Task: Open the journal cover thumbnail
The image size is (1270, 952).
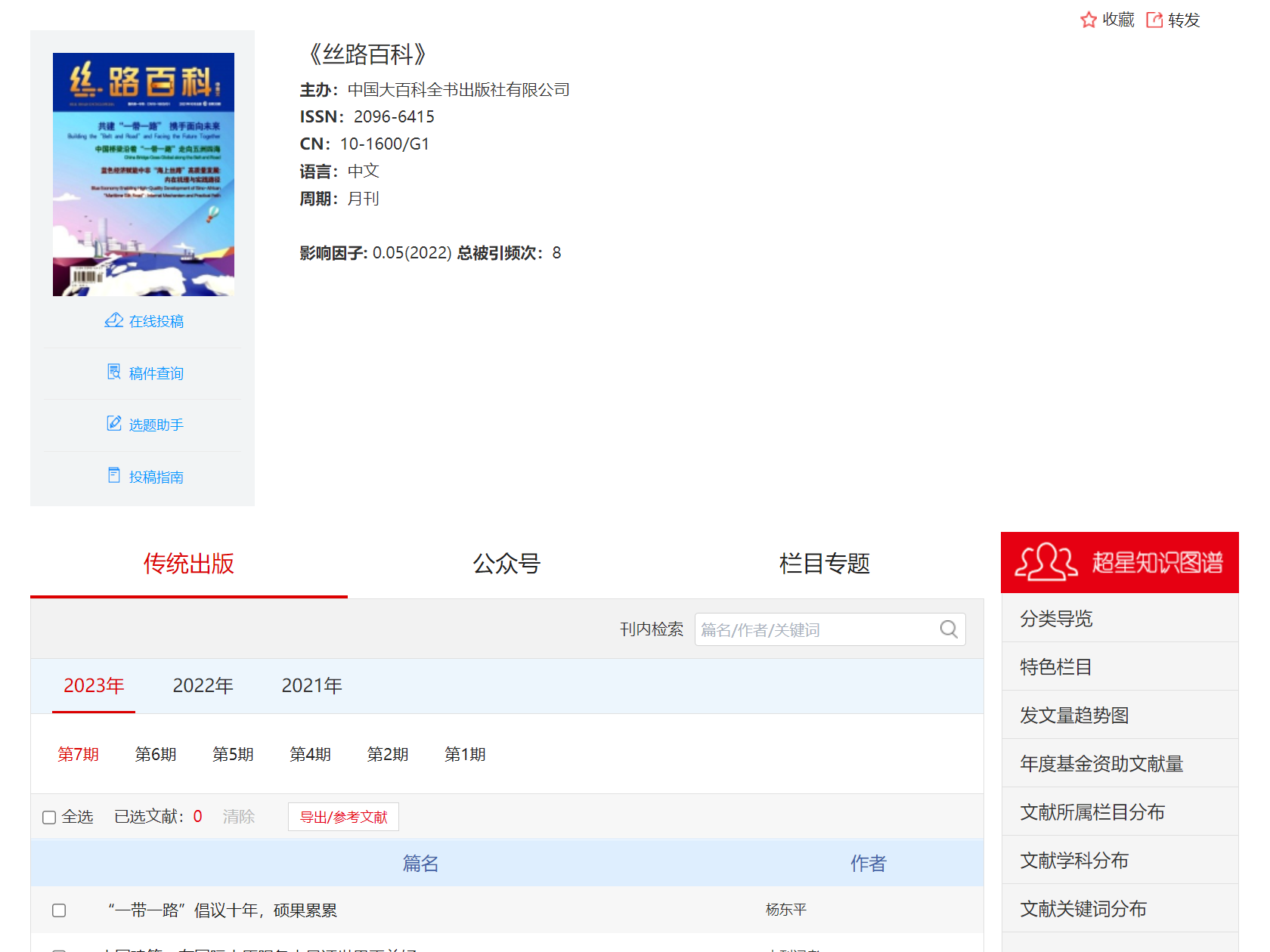Action: [144, 175]
